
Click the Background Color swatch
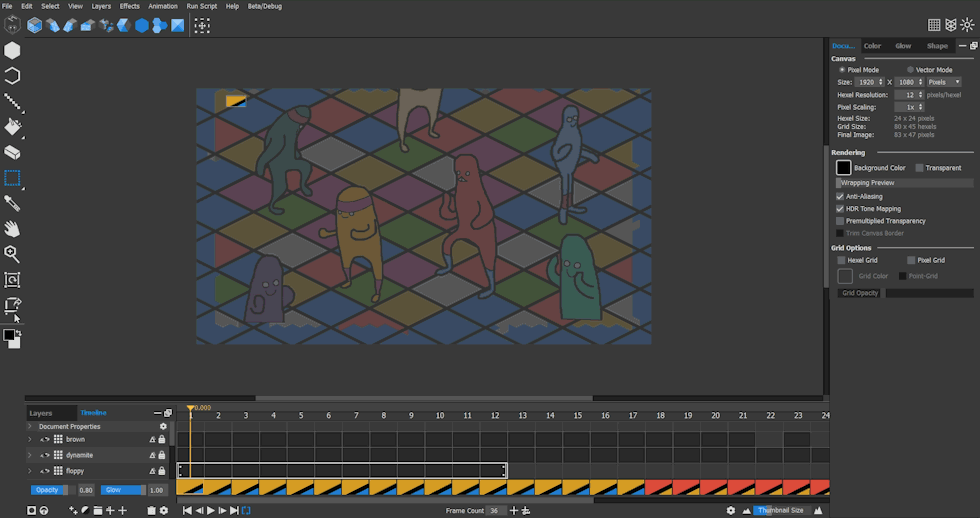point(844,168)
